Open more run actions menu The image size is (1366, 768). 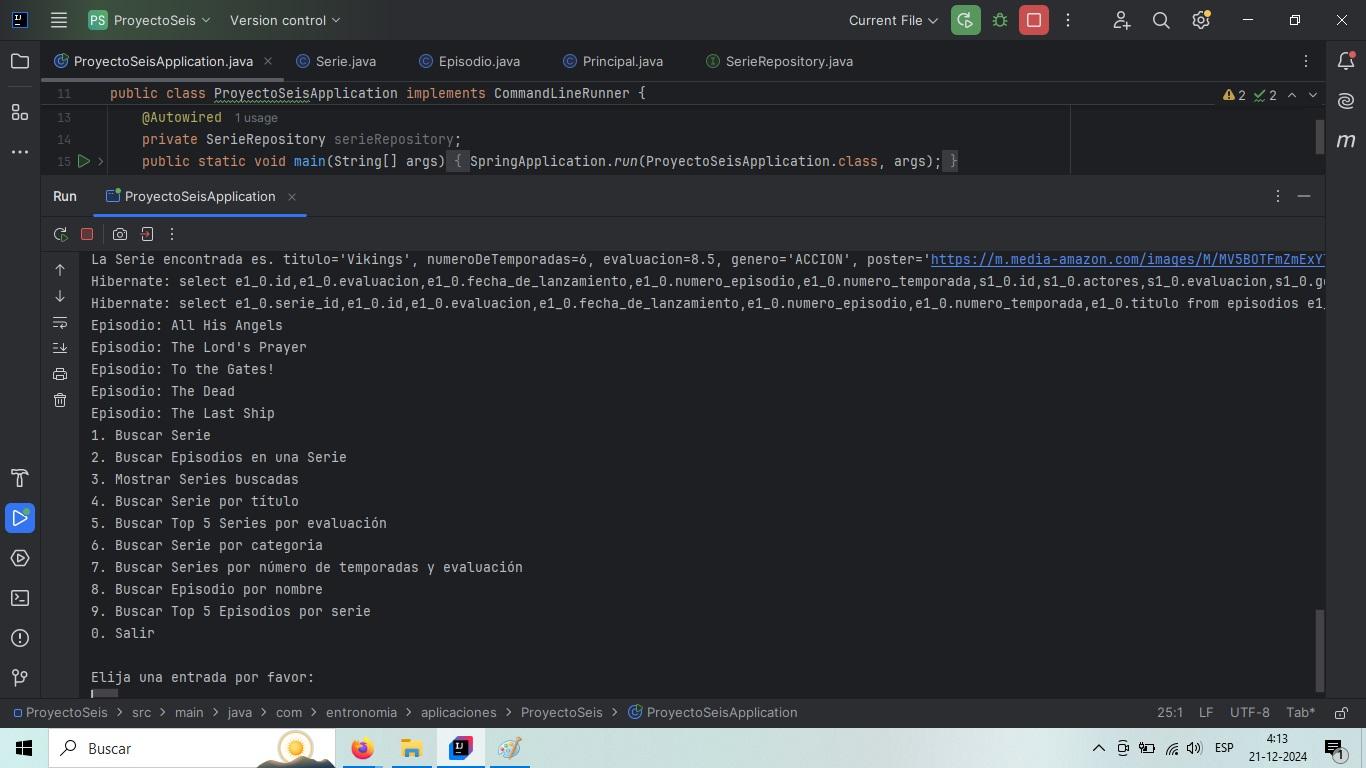point(1068,20)
